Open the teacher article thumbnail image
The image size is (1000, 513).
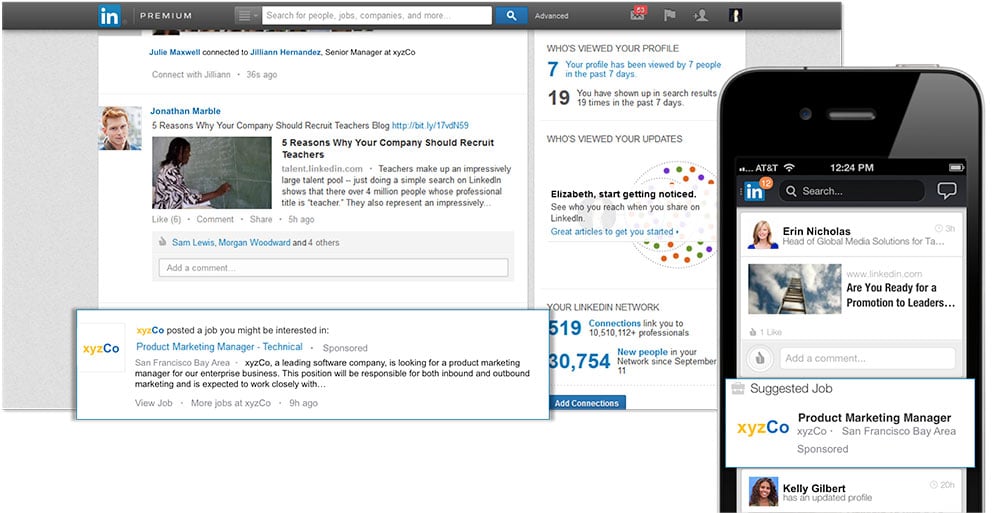click(x=211, y=172)
